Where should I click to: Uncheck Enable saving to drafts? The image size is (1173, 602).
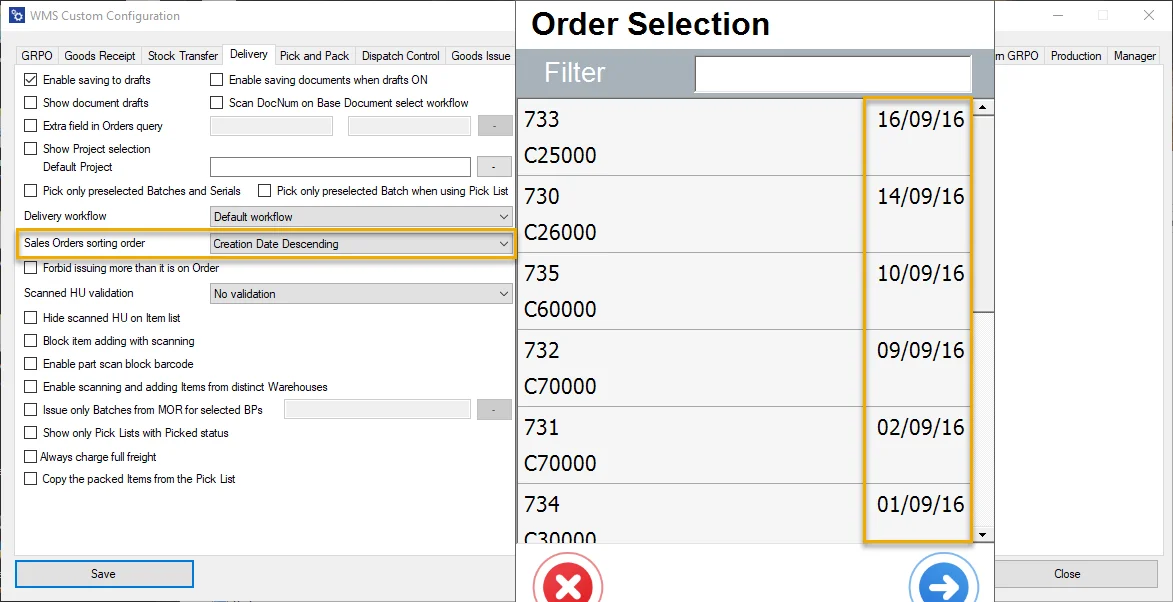pyautogui.click(x=31, y=79)
